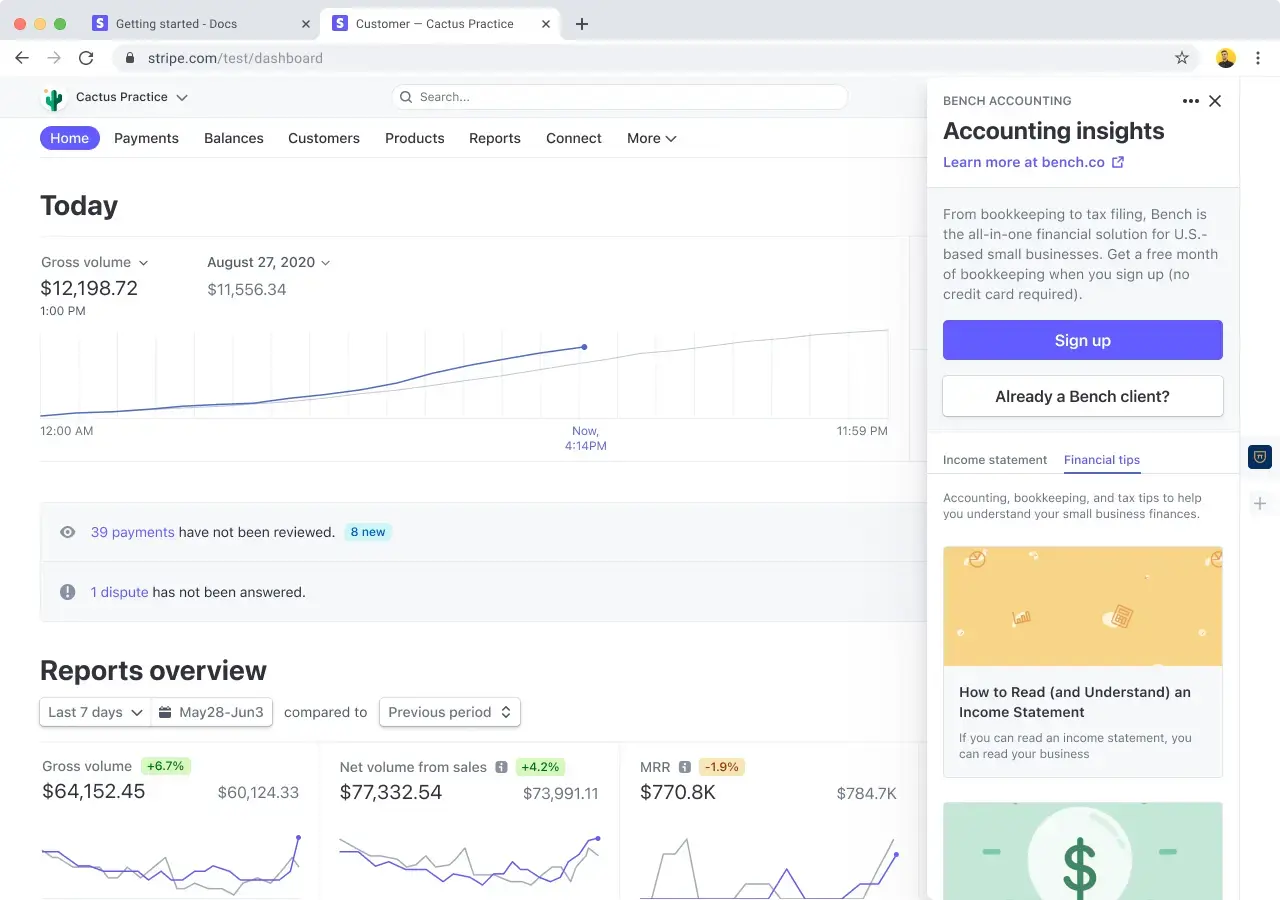Open the Gross volume dropdown under Today
The width and height of the screenshot is (1280, 900).
[x=95, y=262]
